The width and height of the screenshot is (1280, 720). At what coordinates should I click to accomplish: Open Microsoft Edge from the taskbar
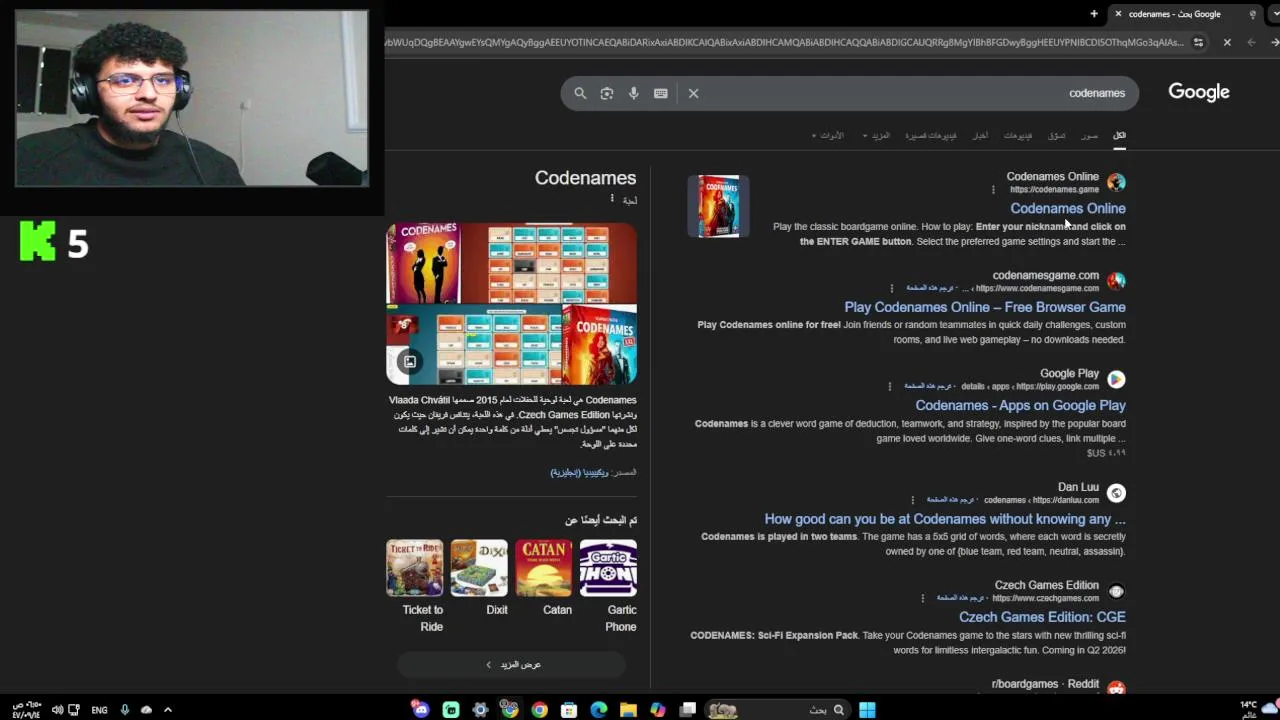(599, 710)
